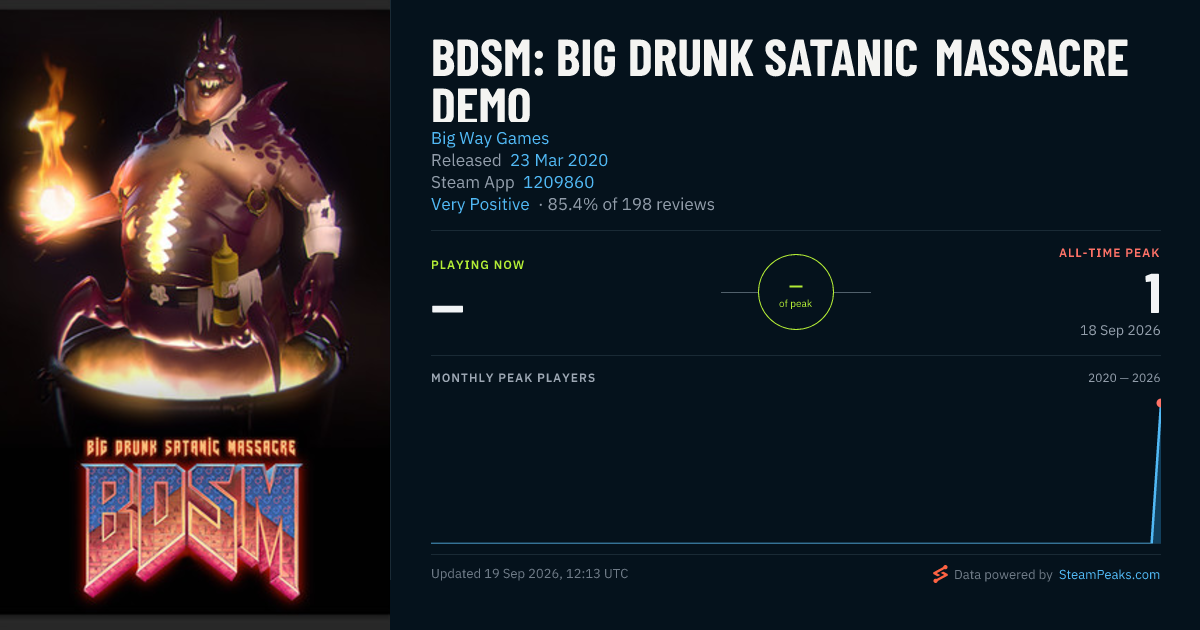Image resolution: width=1200 pixels, height=630 pixels.
Task: Click the Very Positive review rating
Action: (480, 204)
